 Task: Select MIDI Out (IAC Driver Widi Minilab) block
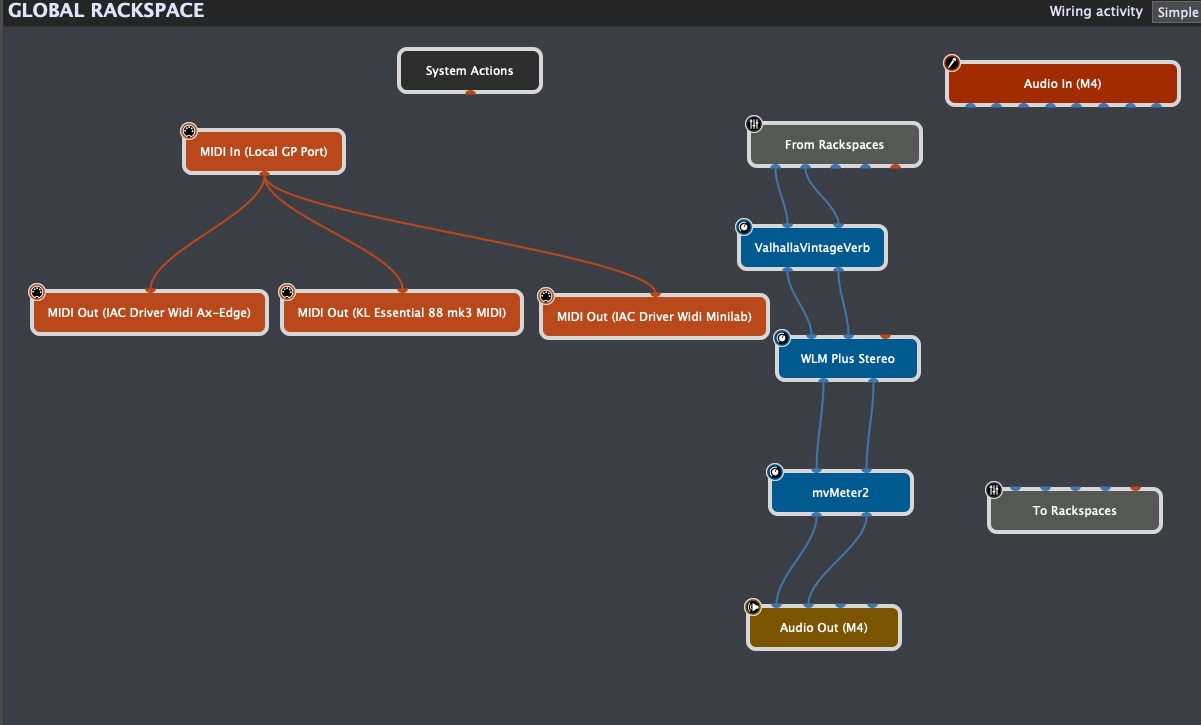click(x=654, y=317)
